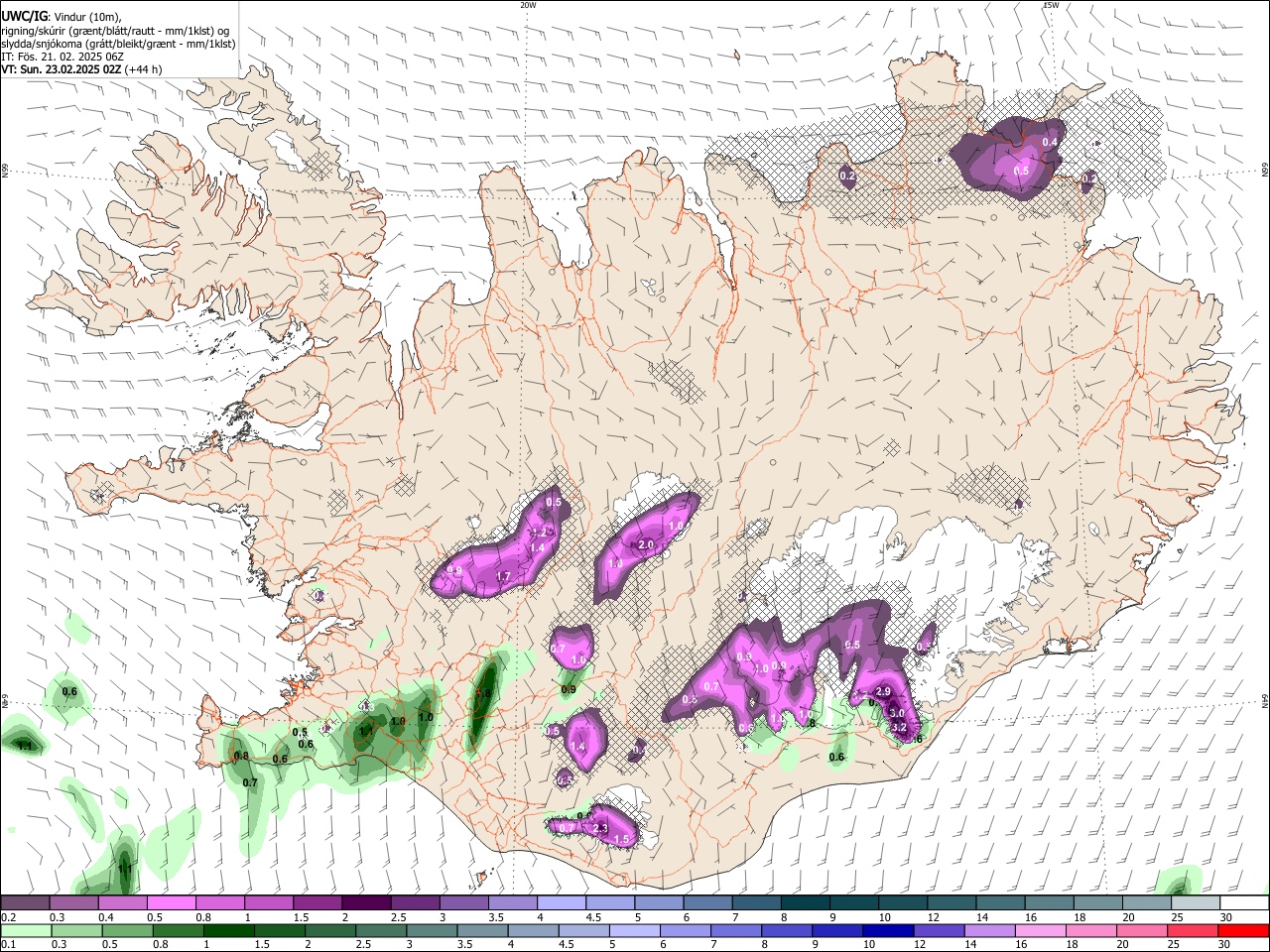This screenshot has width=1270, height=952.
Task: Click the 'VT: Sun. 23.02.2025 02Z (+44 h)' line
Action: pyautogui.click(x=81, y=69)
